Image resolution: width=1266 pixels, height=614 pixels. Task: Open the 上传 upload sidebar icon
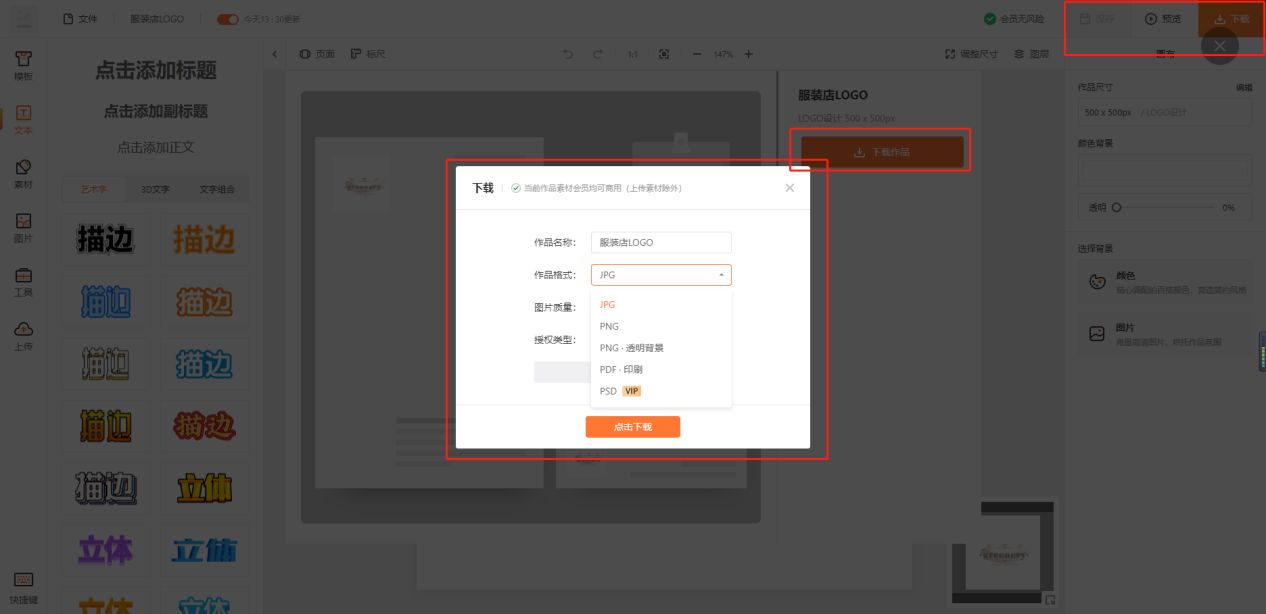23,335
